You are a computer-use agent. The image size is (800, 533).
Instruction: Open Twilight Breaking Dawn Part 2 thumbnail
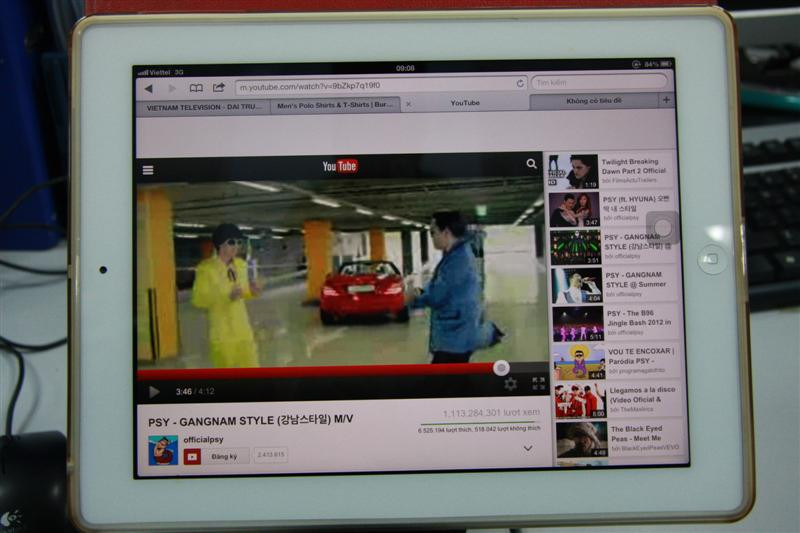[x=573, y=171]
